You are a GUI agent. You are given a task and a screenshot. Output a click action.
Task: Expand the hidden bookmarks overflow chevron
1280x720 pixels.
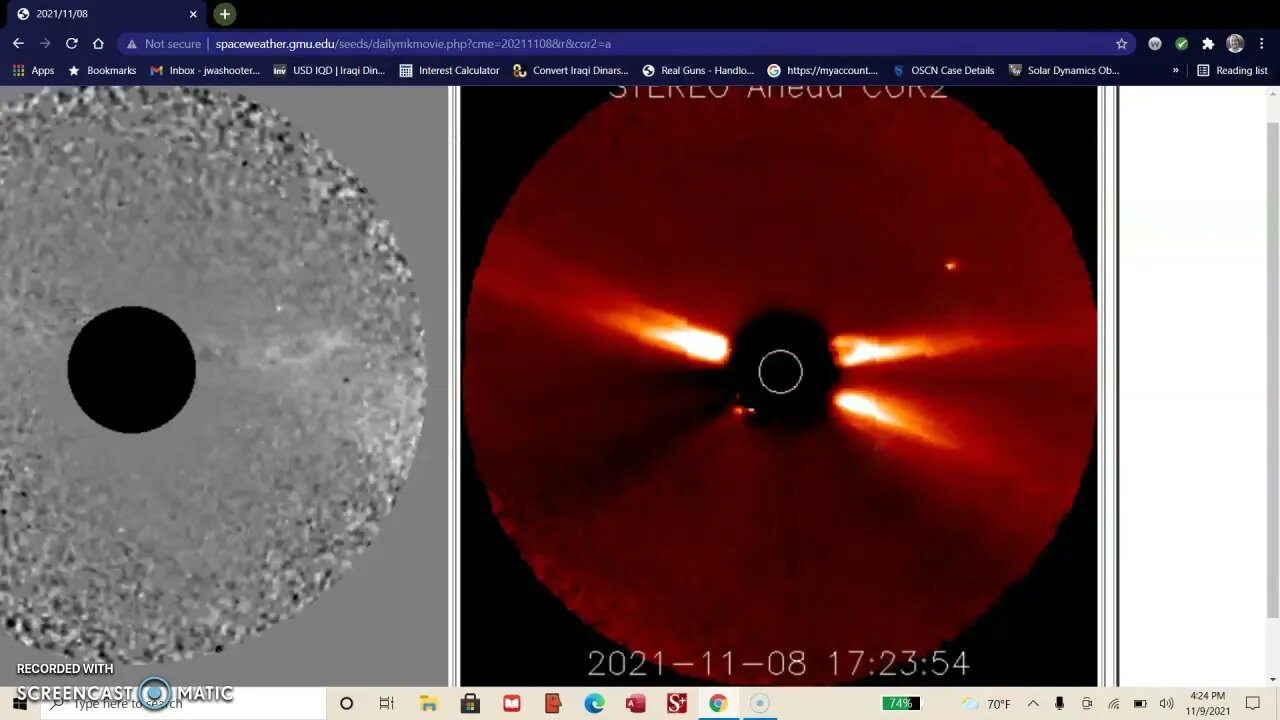1175,71
